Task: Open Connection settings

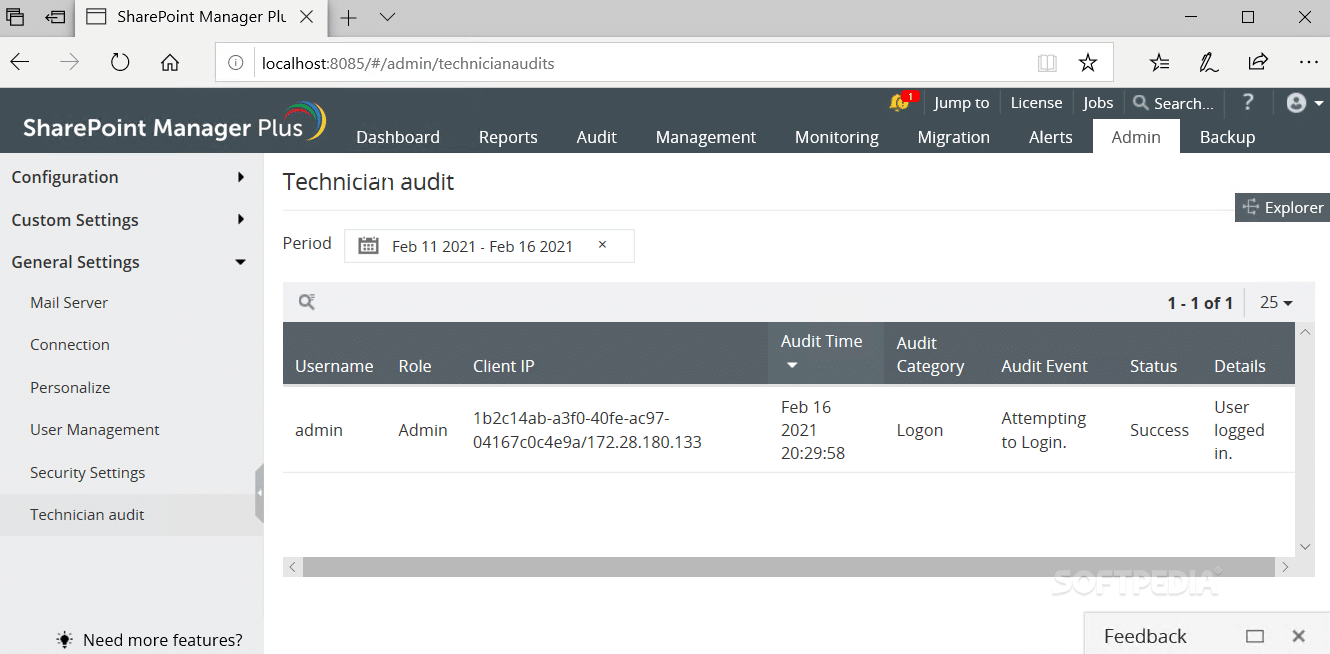Action: 70,344
